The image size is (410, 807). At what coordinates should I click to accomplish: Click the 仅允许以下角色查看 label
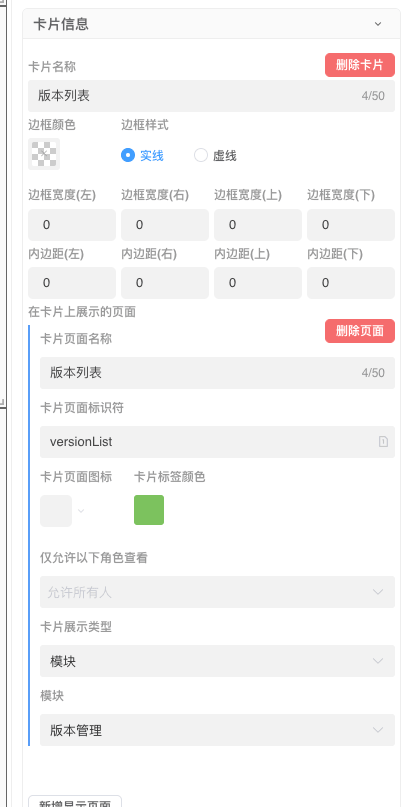[x=94, y=557]
